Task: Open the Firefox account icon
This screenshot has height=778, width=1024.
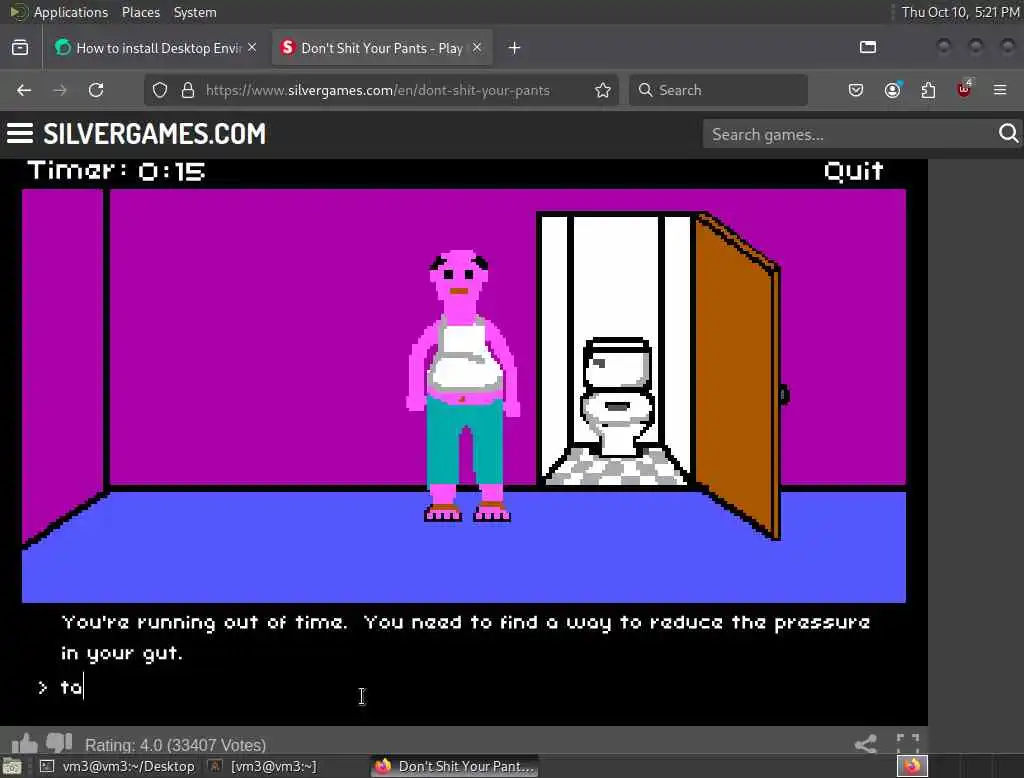Action: pyautogui.click(x=892, y=90)
